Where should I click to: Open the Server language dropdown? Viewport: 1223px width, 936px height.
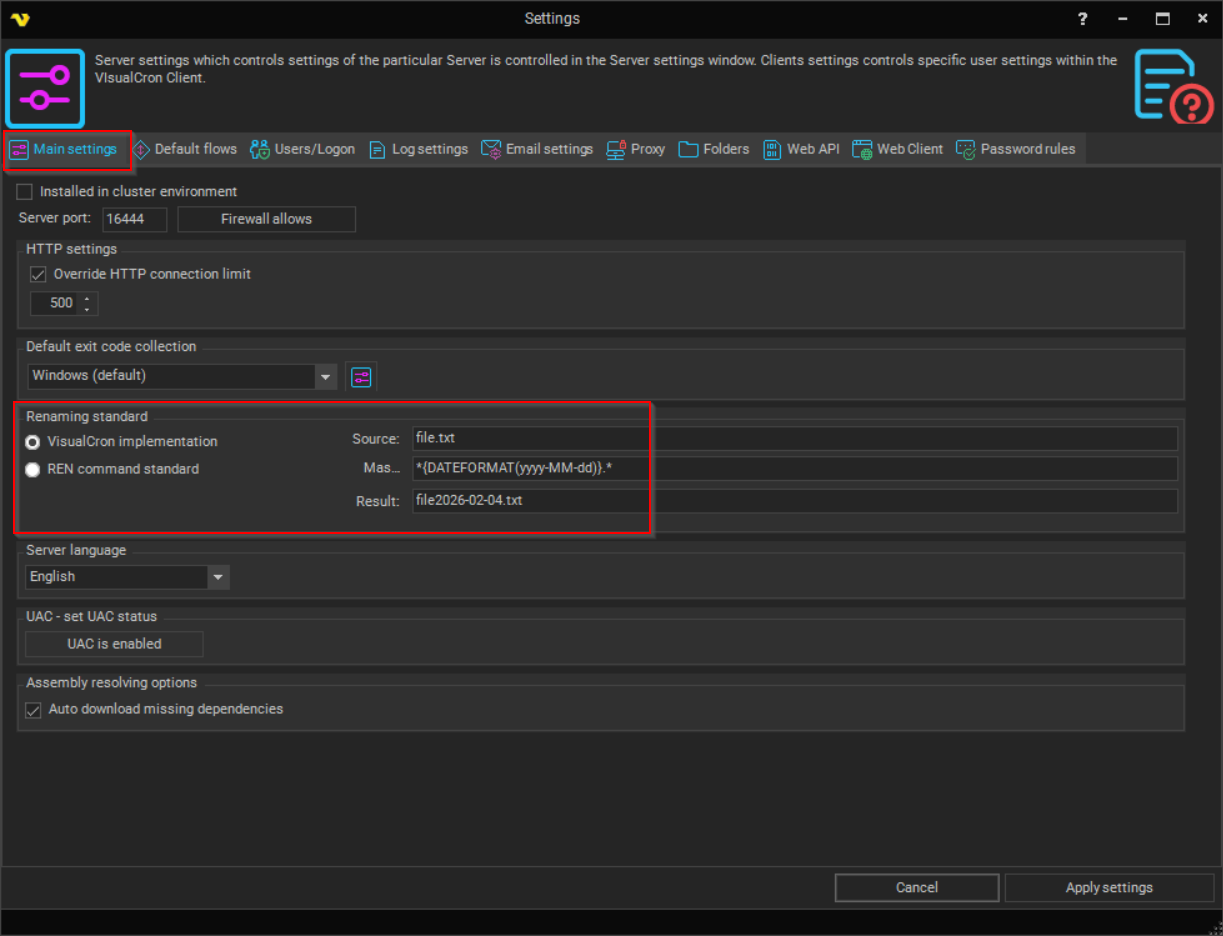[x=218, y=577]
